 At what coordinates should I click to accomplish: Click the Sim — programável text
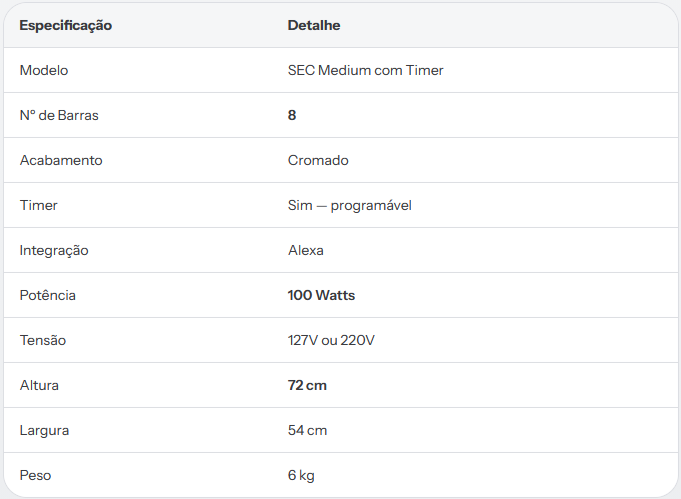350,205
